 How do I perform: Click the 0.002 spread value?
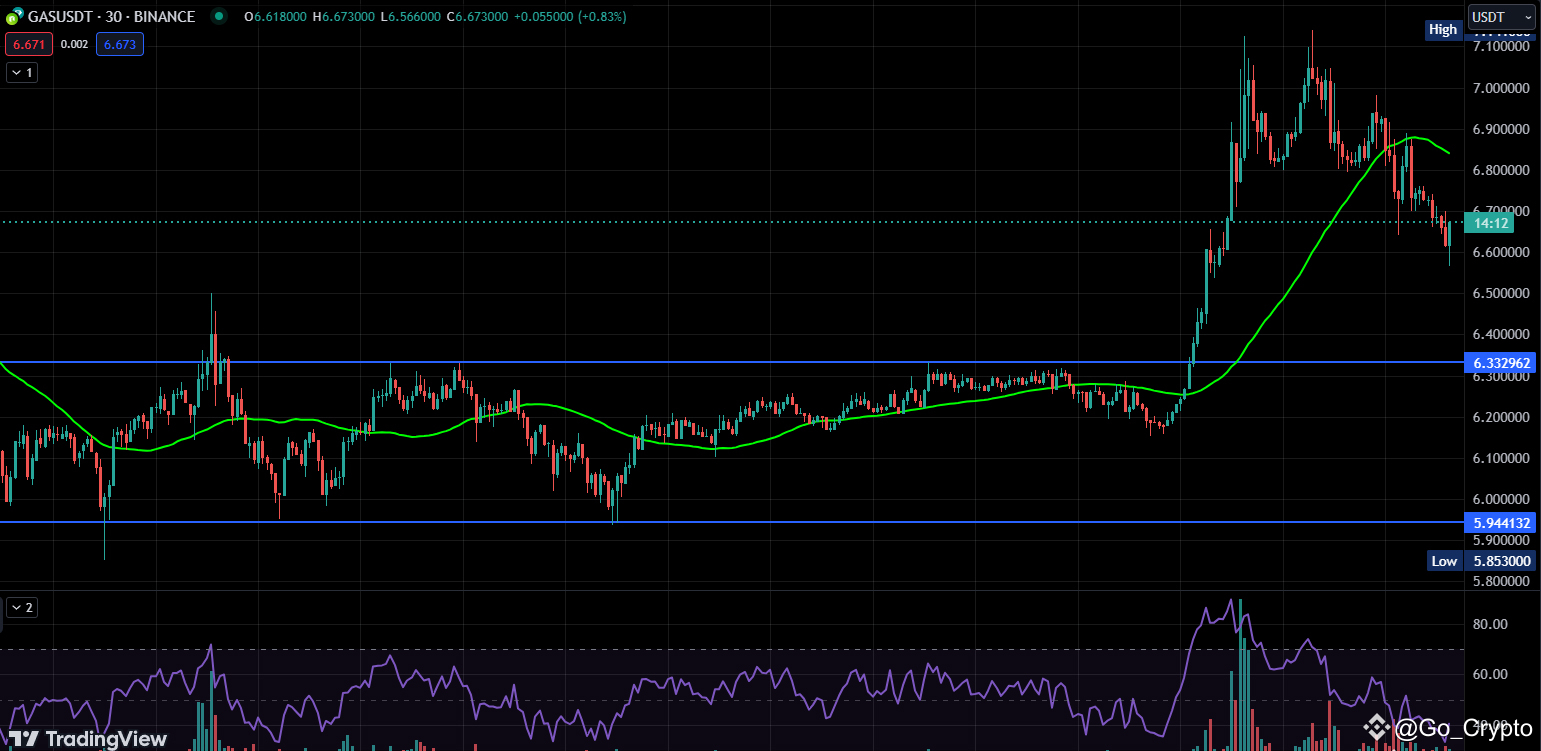tap(74, 44)
